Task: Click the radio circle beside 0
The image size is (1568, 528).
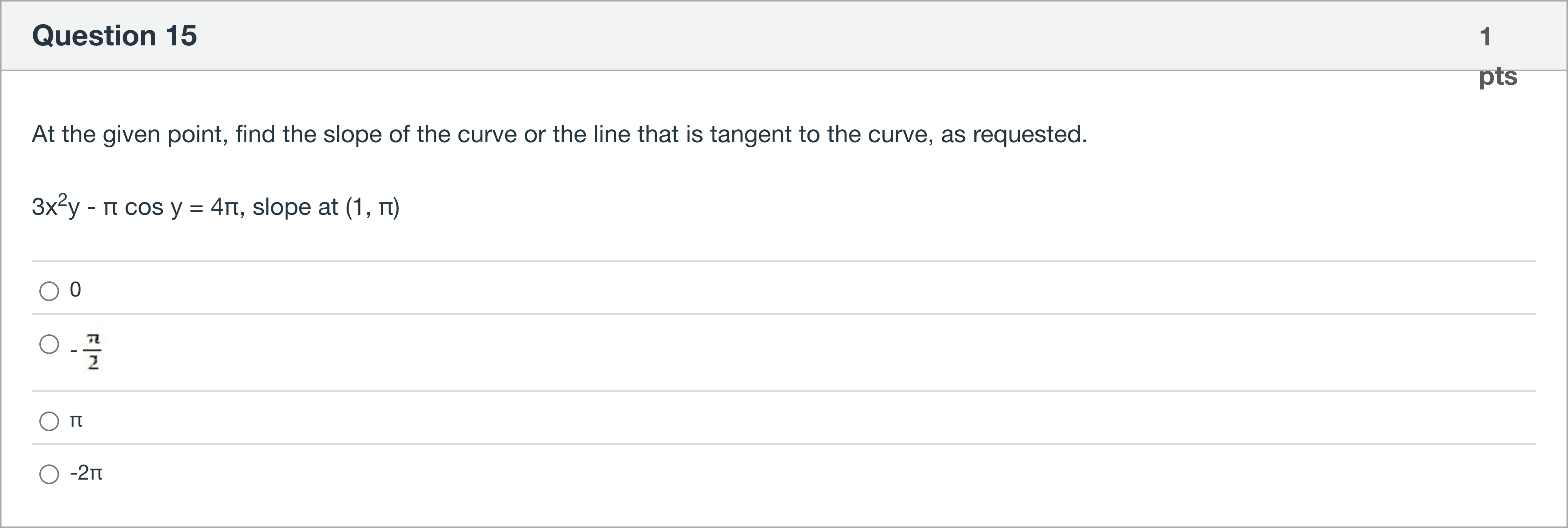Action: coord(49,291)
